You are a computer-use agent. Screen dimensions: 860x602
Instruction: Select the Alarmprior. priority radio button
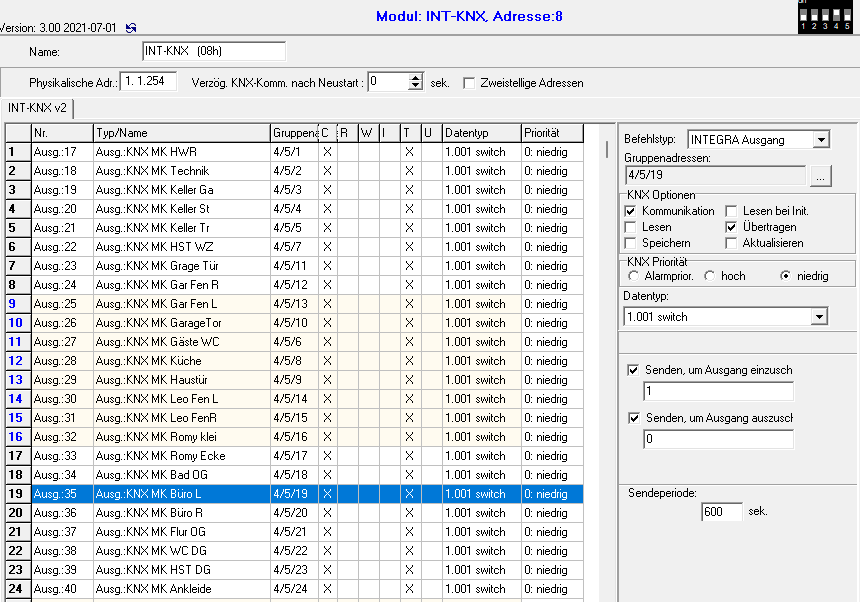(x=633, y=276)
